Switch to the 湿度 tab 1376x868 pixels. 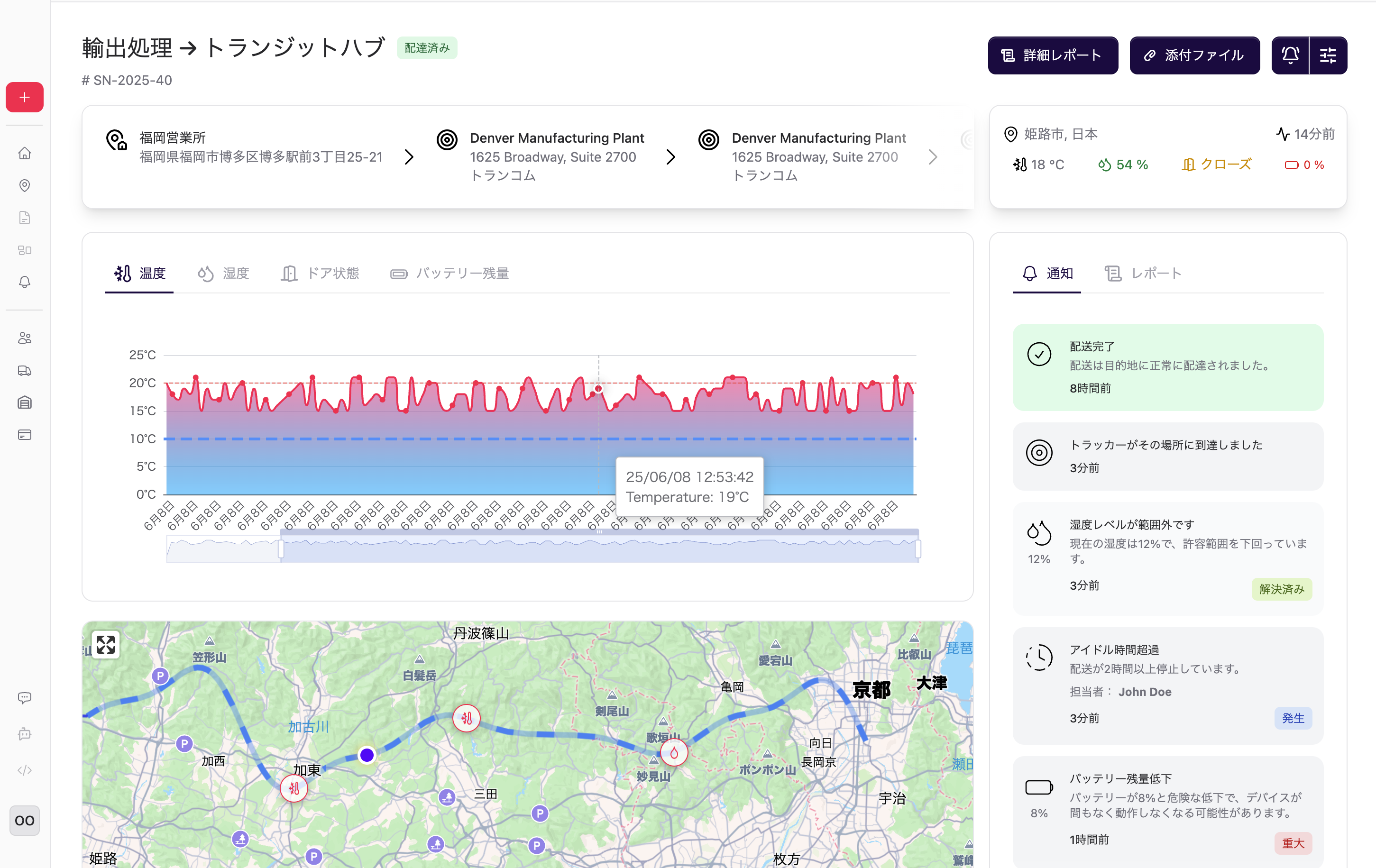[223, 274]
